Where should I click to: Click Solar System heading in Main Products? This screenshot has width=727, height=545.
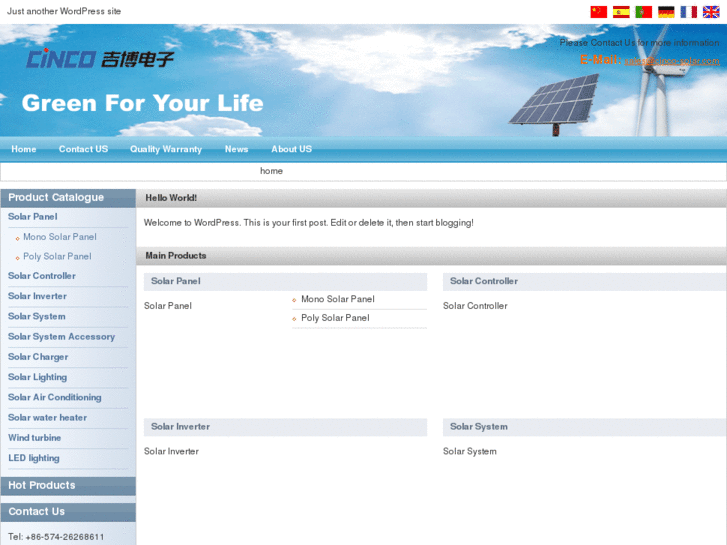(479, 427)
